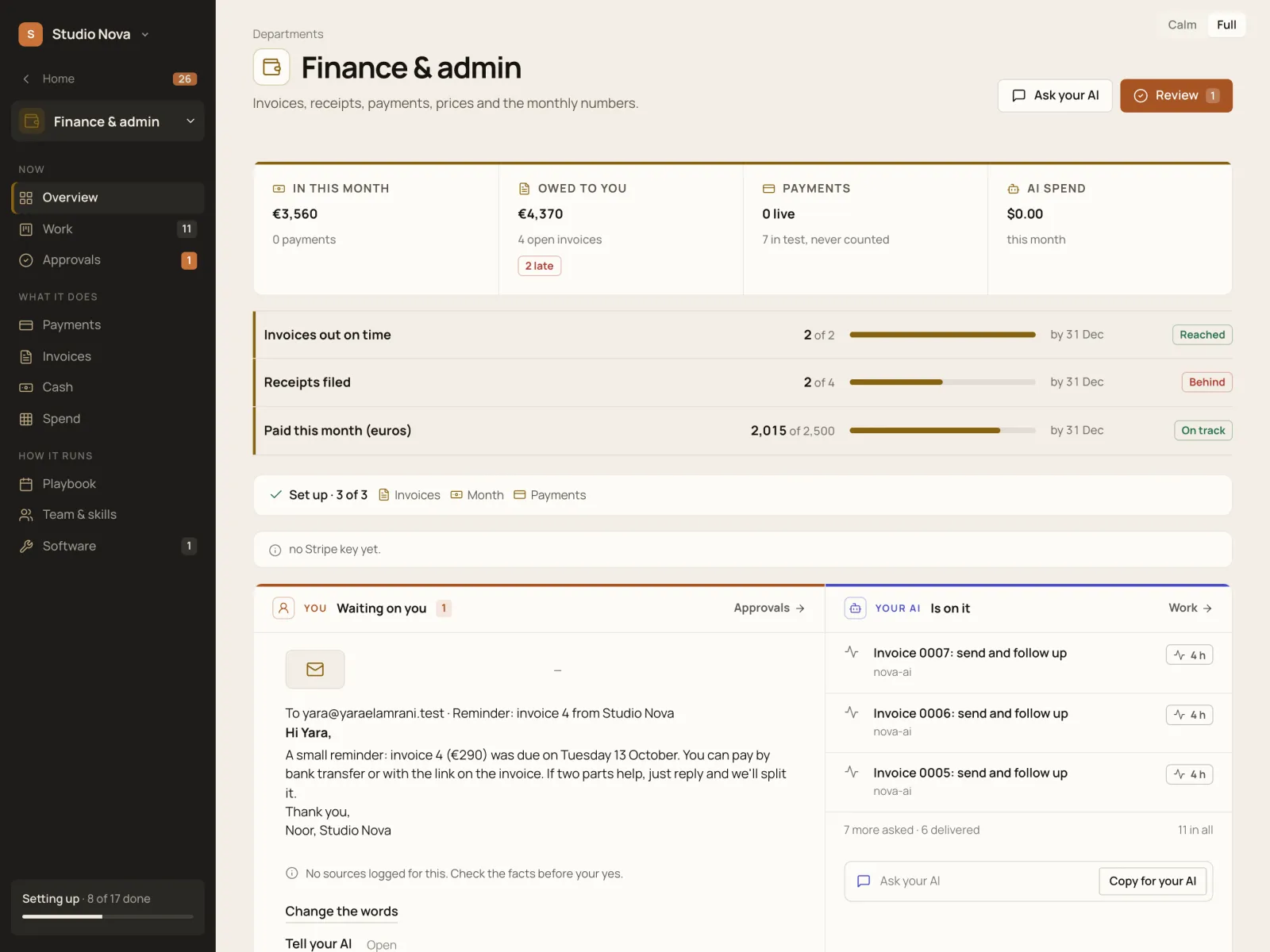Screen dimensions: 1270x952
Task: Open Month setup step link
Action: 477,495
